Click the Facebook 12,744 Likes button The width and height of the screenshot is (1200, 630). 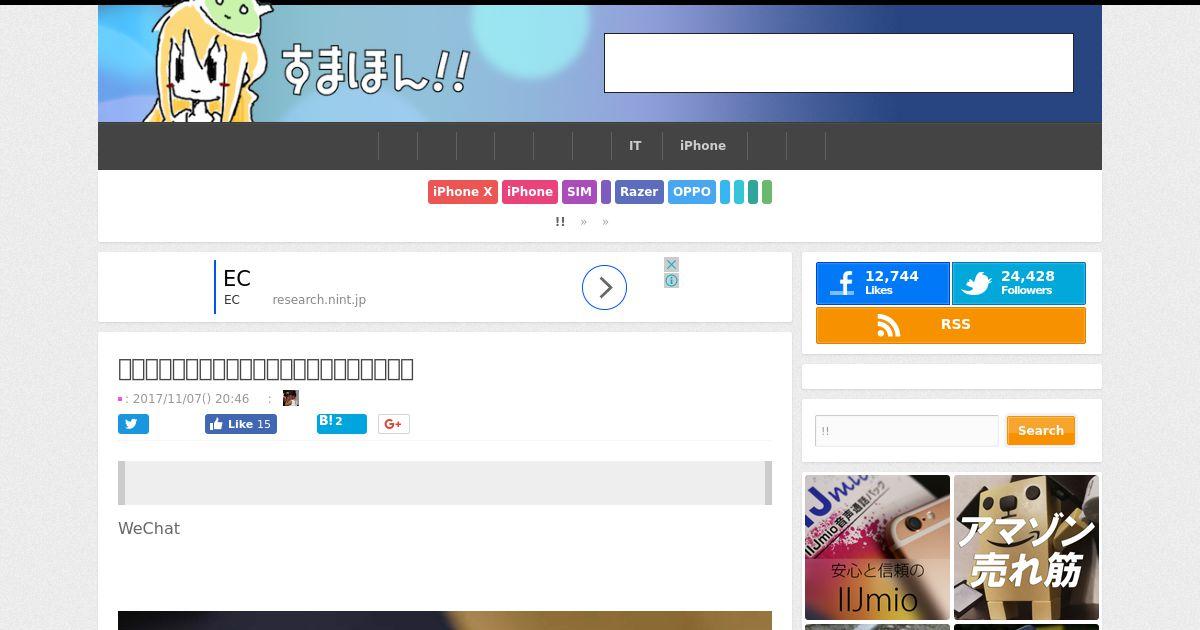click(883, 284)
